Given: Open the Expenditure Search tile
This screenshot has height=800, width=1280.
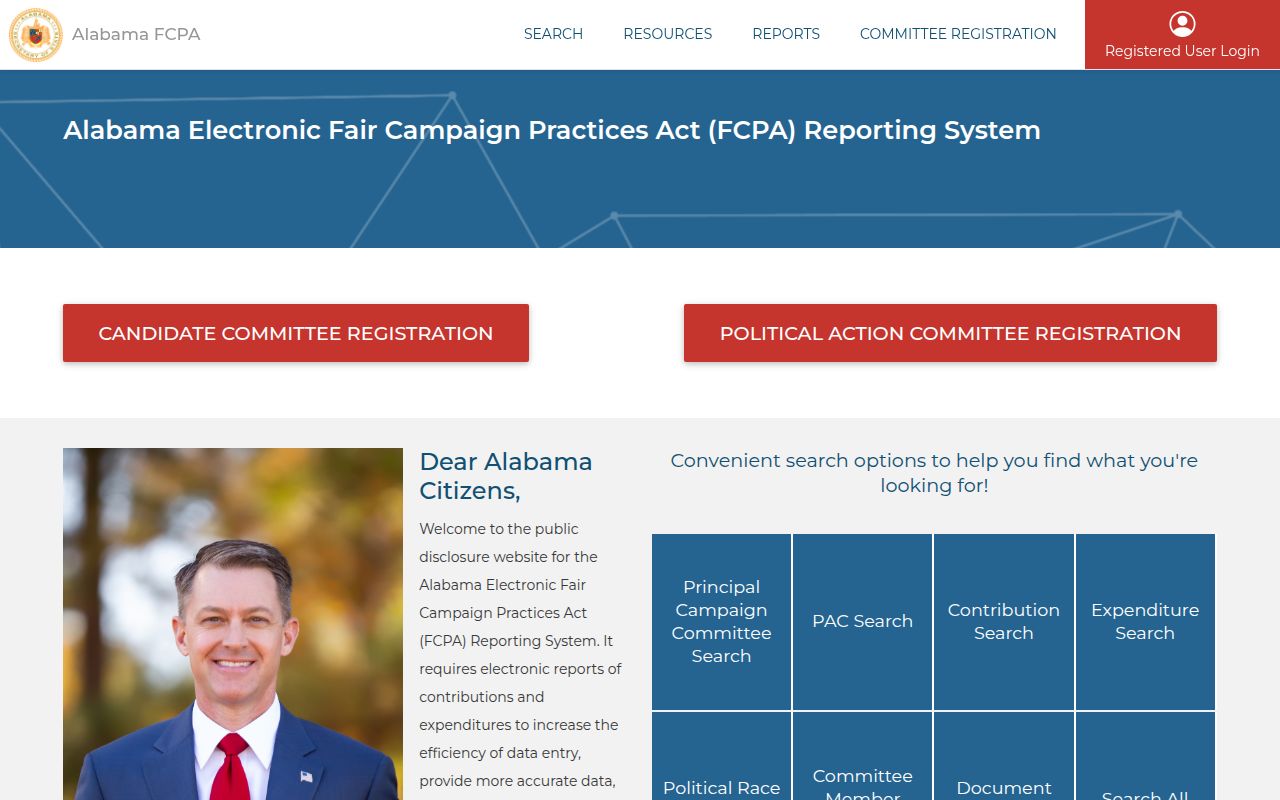Looking at the screenshot, I should [1145, 621].
